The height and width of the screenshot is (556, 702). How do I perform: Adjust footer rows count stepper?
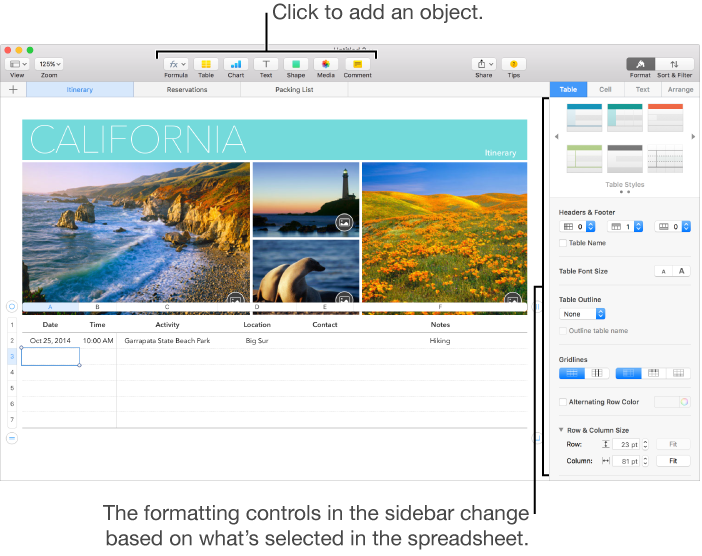pos(686,227)
